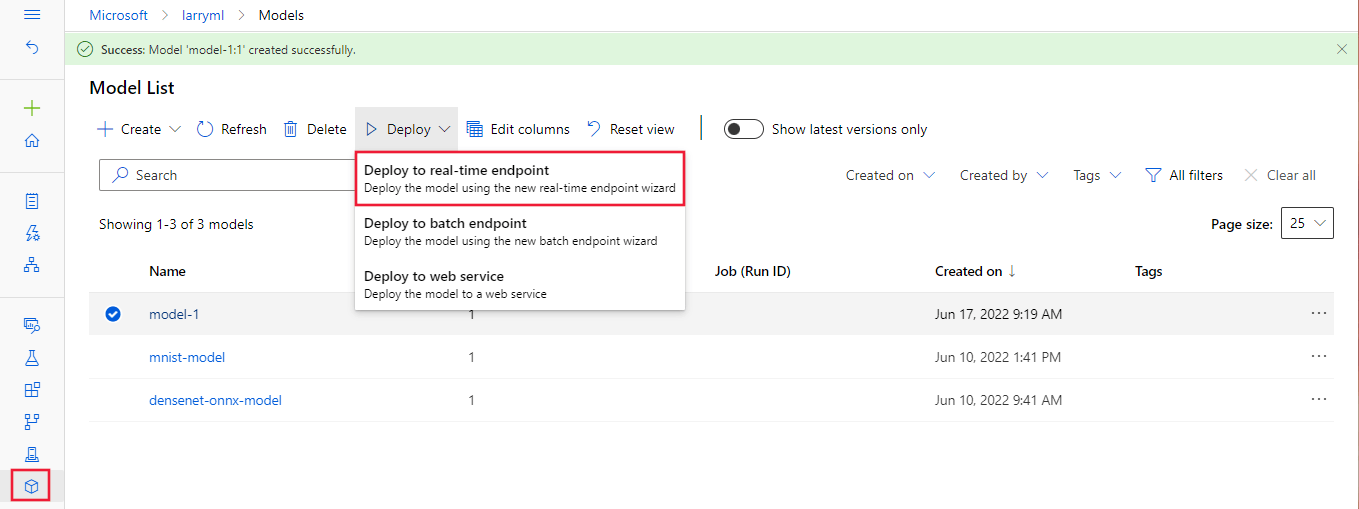The image size is (1359, 509).
Task: Toggle Show latest versions only switch
Action: (744, 129)
